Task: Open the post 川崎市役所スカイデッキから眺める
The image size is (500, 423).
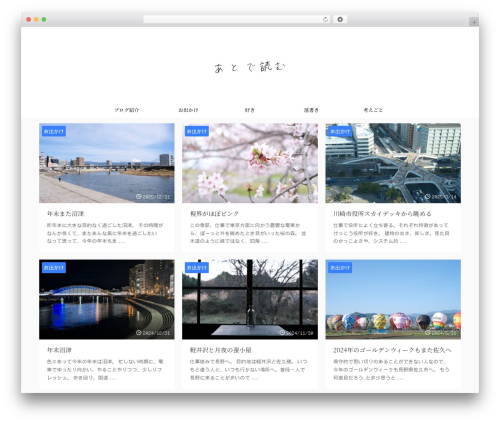Action: (382, 214)
